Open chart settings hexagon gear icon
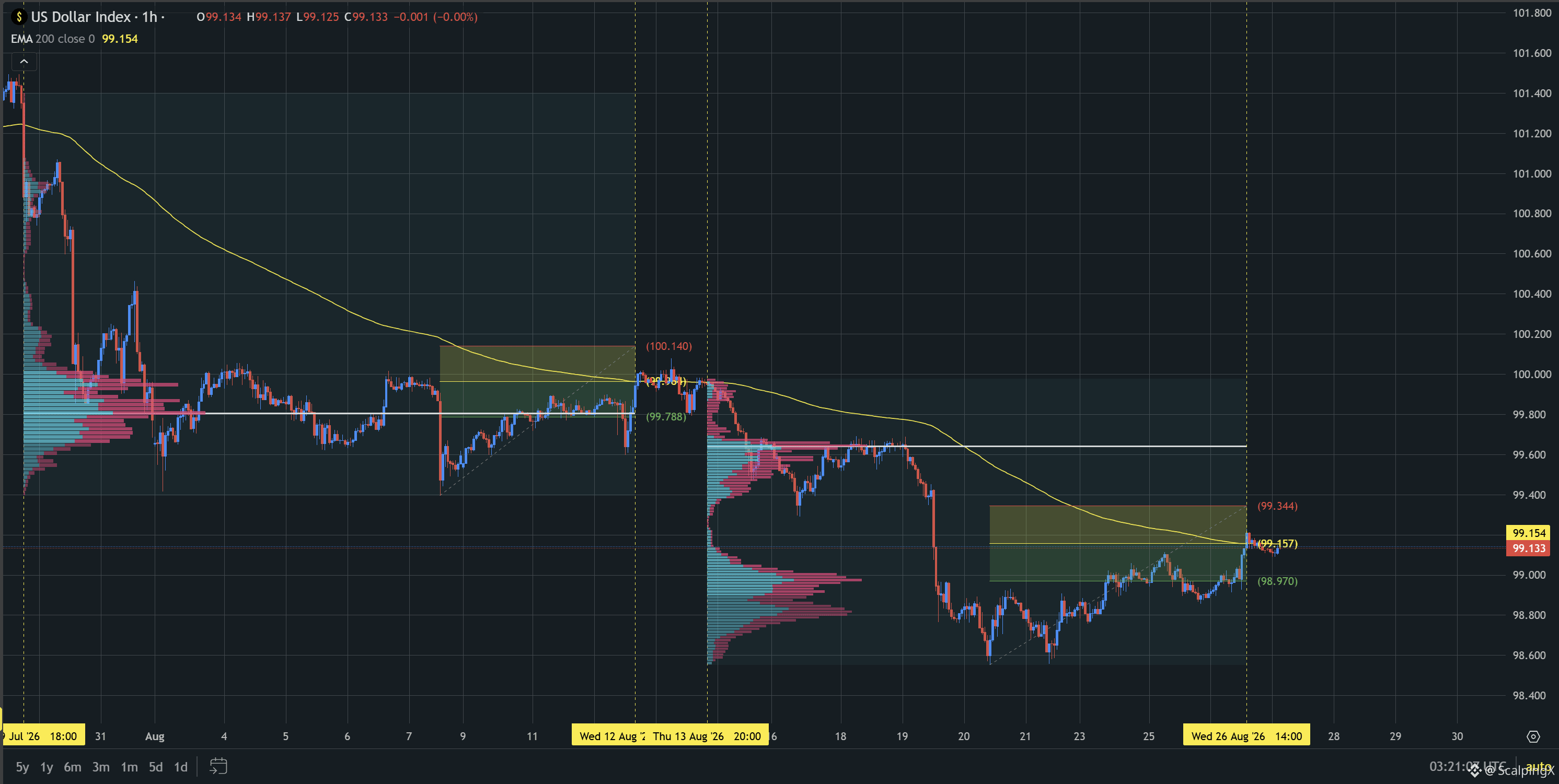The width and height of the screenshot is (1559, 784). click(x=1533, y=736)
